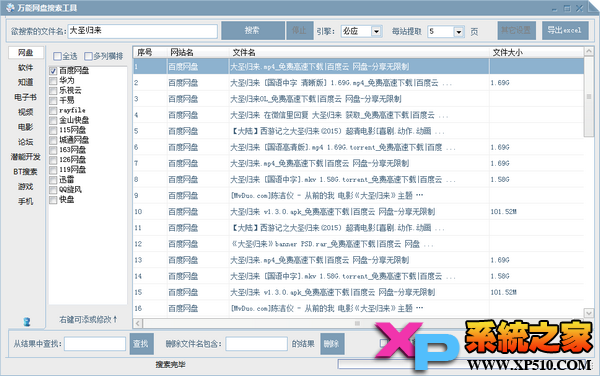
Task: Click the left arrow of horizontal scrollbar
Action: point(138,324)
